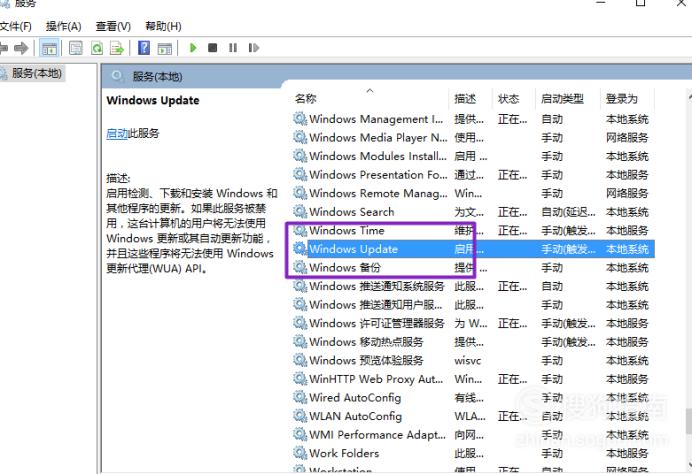Select the Windows 许可证管理器服务 row
The image size is (692, 474).
473,323
